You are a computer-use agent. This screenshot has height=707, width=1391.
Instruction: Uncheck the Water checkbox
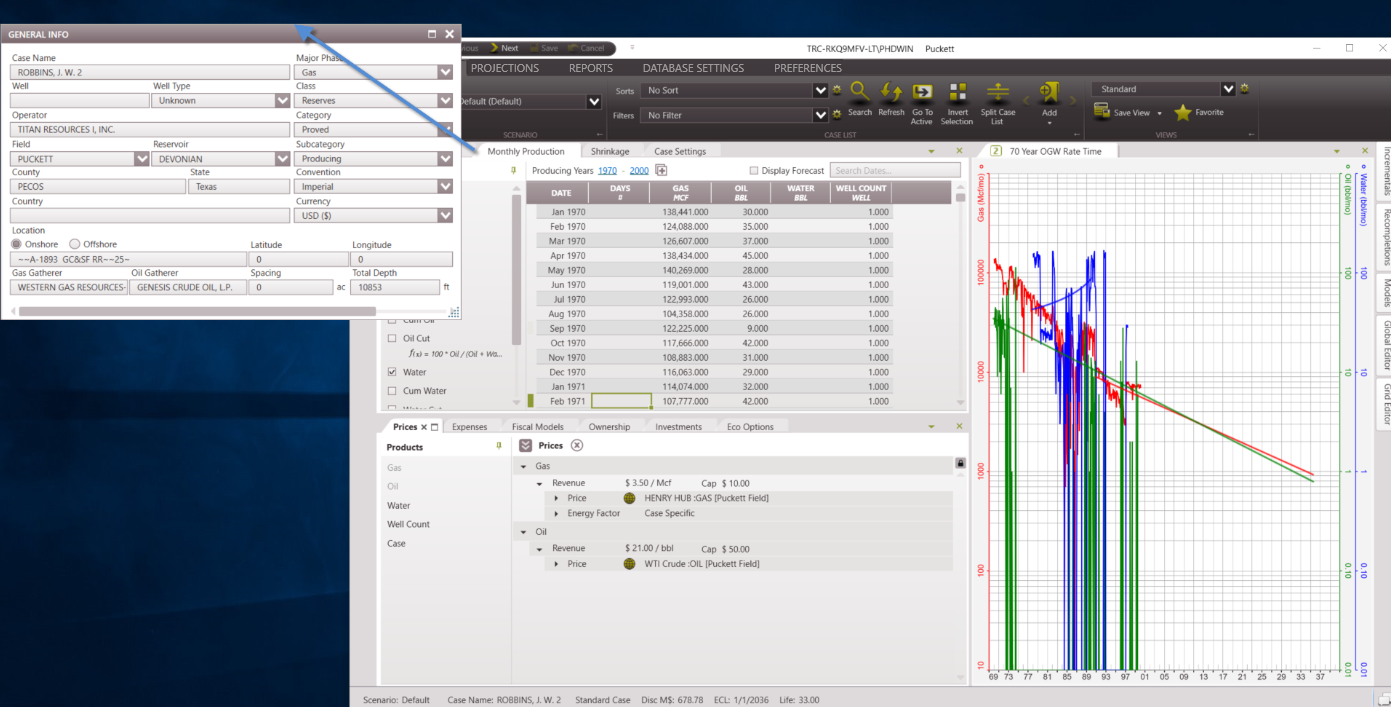click(392, 372)
